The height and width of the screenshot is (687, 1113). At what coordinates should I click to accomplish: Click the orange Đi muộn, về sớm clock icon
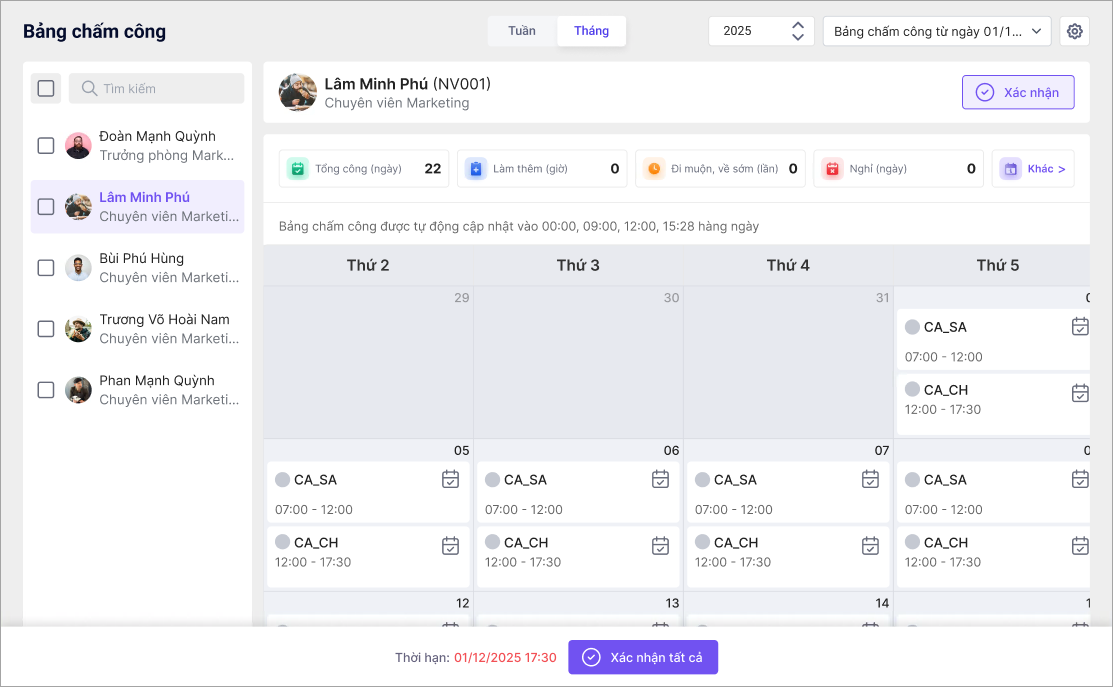coord(654,169)
